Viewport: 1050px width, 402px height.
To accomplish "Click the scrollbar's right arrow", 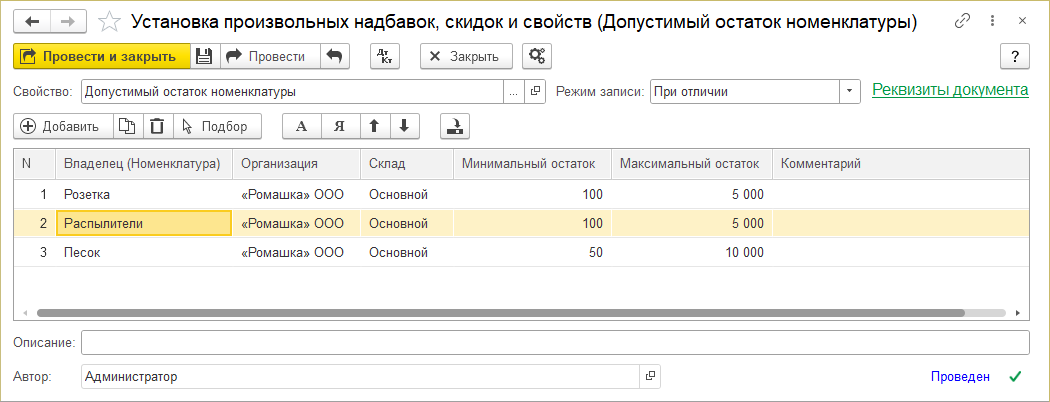I will [1017, 313].
